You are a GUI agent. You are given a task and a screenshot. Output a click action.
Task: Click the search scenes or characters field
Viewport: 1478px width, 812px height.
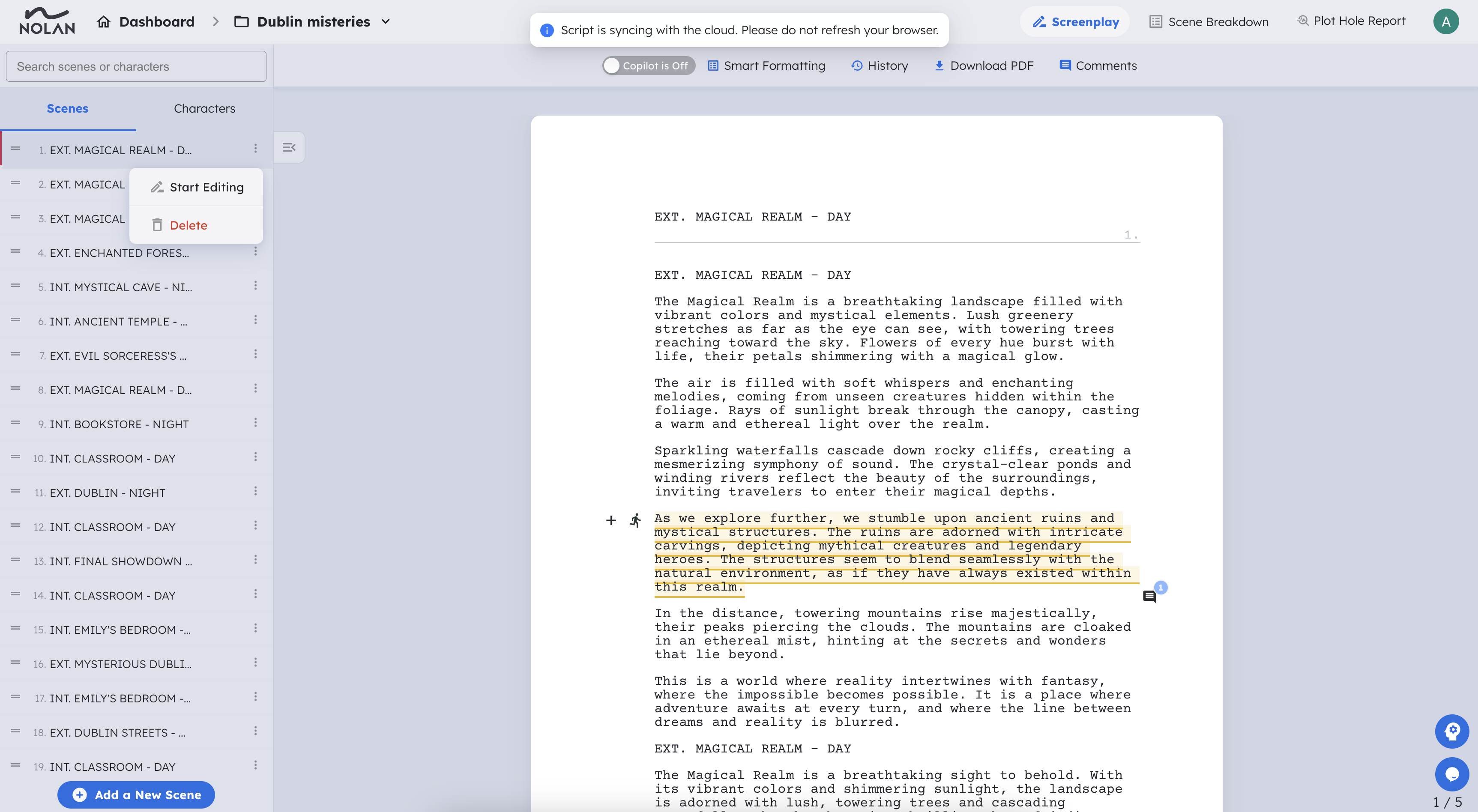click(136, 66)
